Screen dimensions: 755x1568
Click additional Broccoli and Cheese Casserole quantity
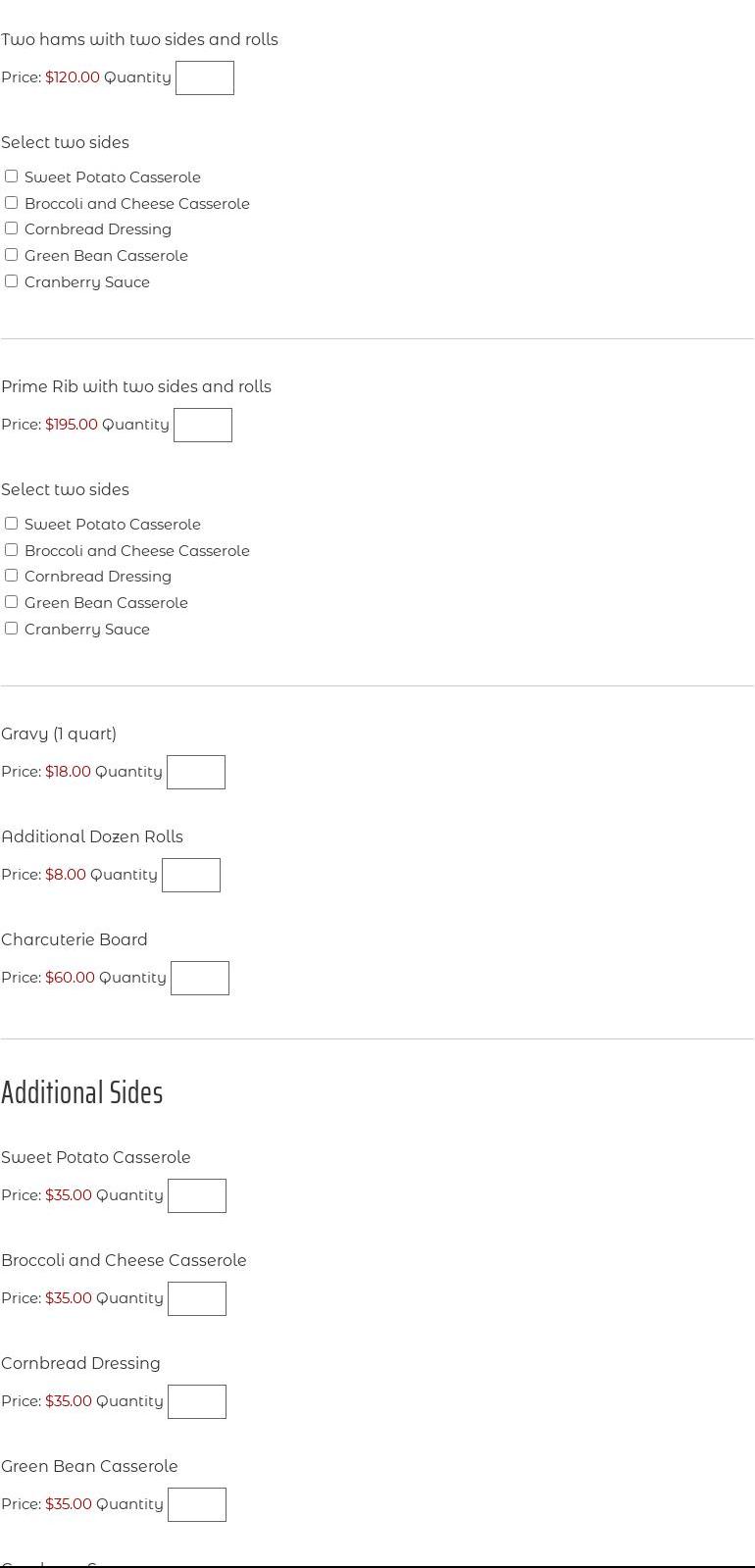point(196,1299)
